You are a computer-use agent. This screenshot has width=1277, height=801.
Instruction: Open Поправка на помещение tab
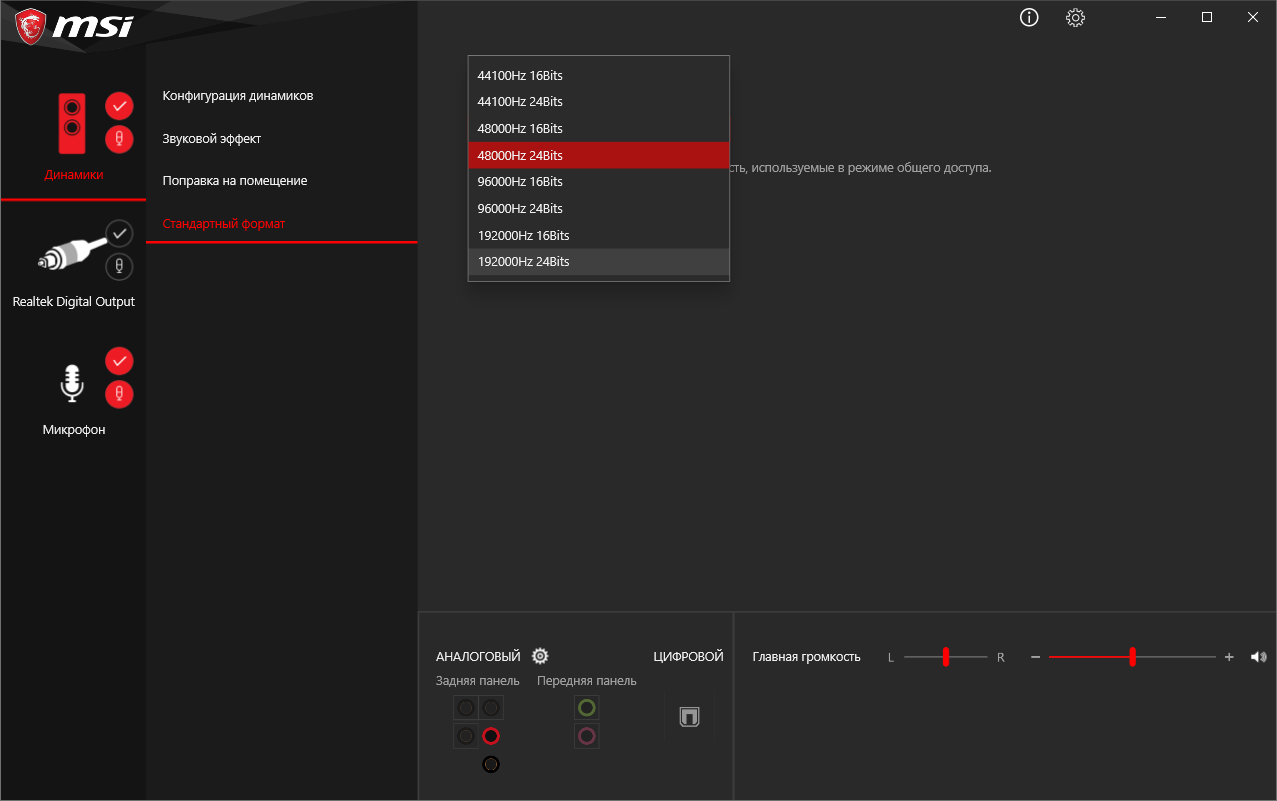pos(235,181)
